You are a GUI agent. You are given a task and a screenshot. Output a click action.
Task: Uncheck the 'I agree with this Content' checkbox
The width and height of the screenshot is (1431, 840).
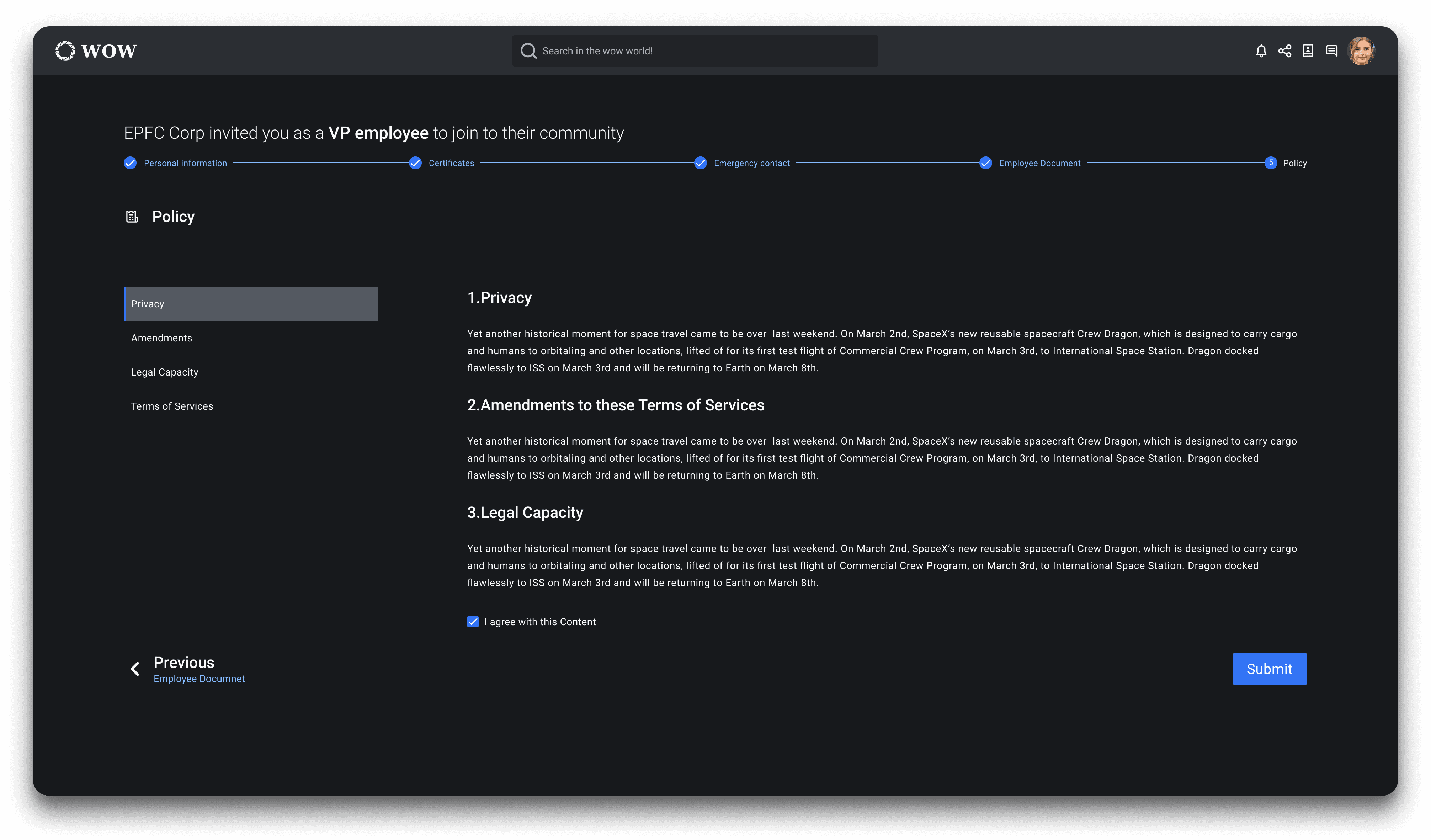pyautogui.click(x=473, y=622)
